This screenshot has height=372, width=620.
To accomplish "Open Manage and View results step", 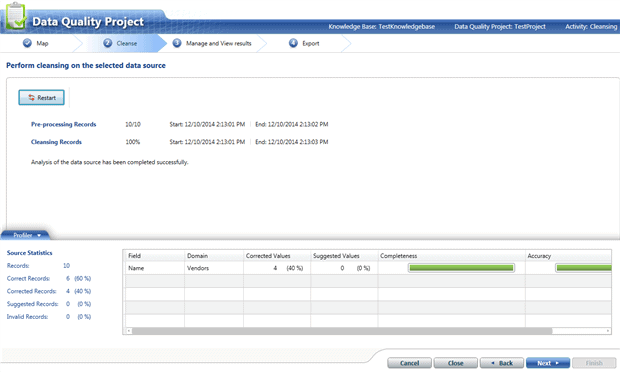I will tap(219, 43).
